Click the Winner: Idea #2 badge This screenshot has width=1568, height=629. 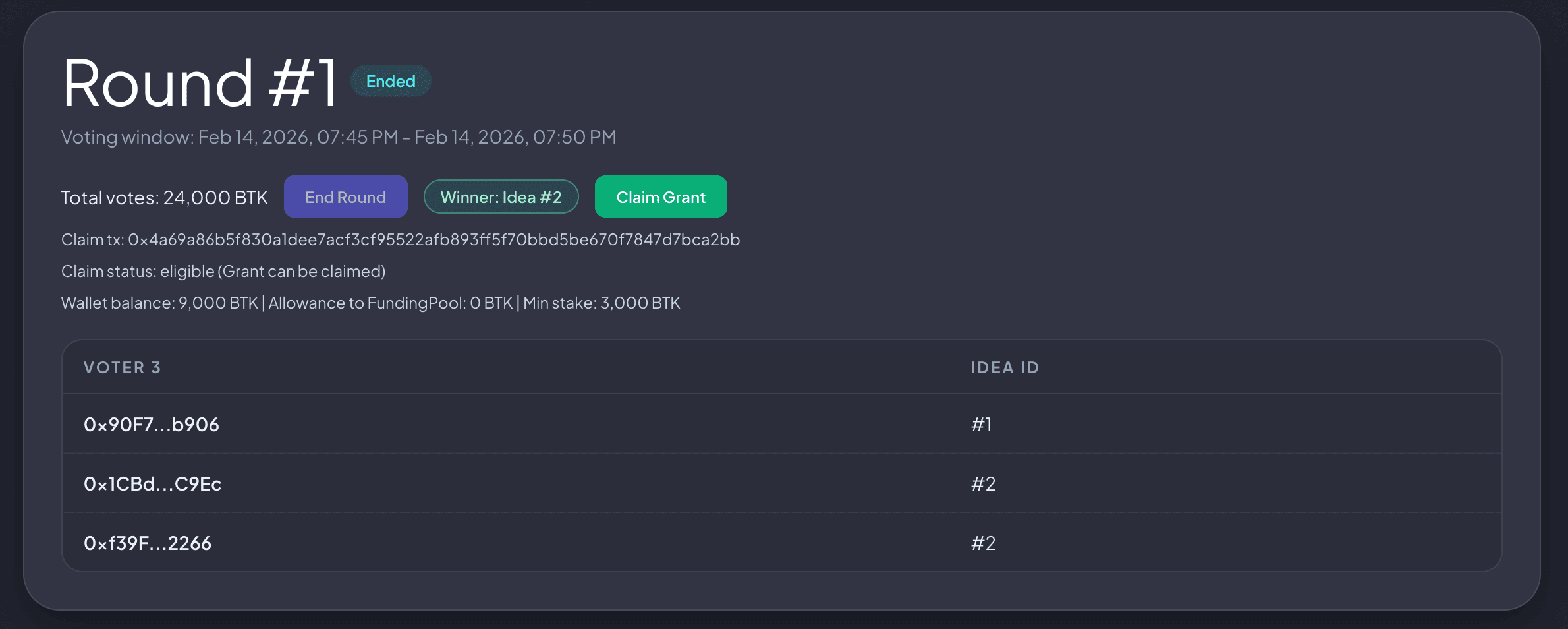[501, 196]
